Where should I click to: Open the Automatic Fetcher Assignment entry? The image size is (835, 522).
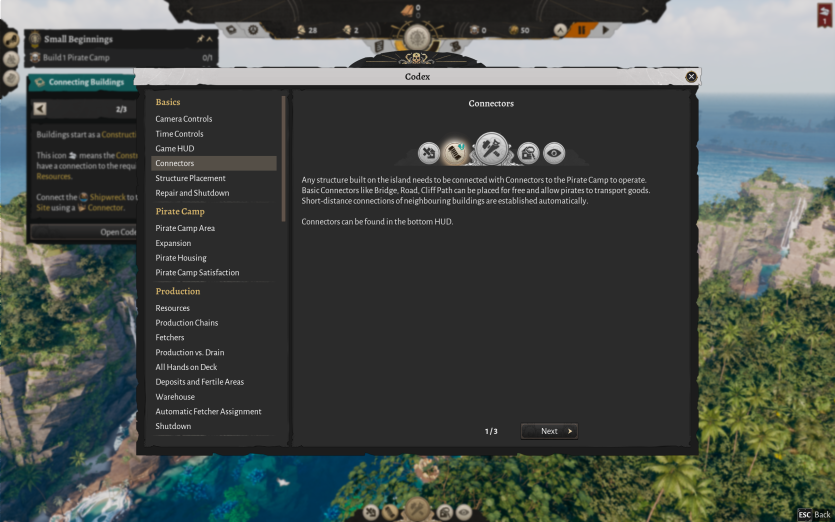click(x=208, y=411)
